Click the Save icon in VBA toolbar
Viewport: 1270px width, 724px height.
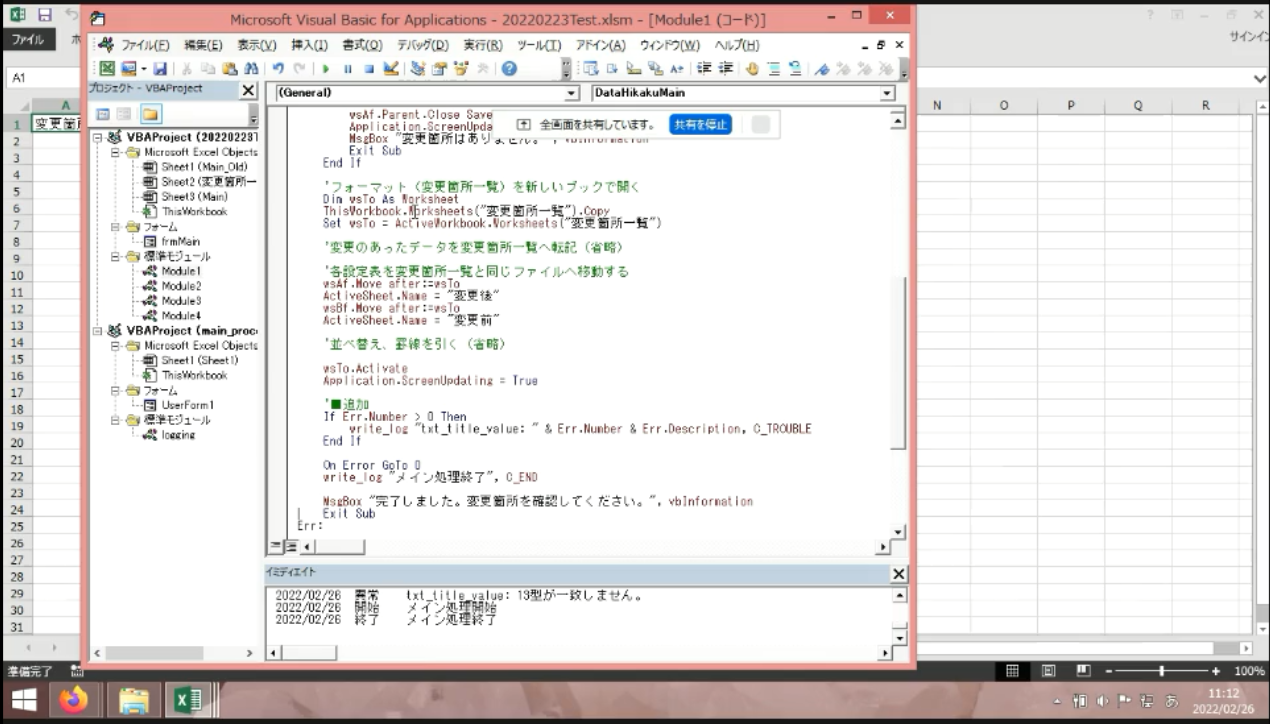click(161, 69)
